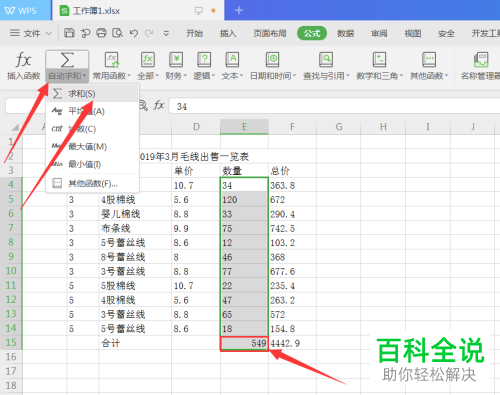The image size is (500, 395).
Task: Choose 计数(C) from the dropdown
Action: (93, 129)
